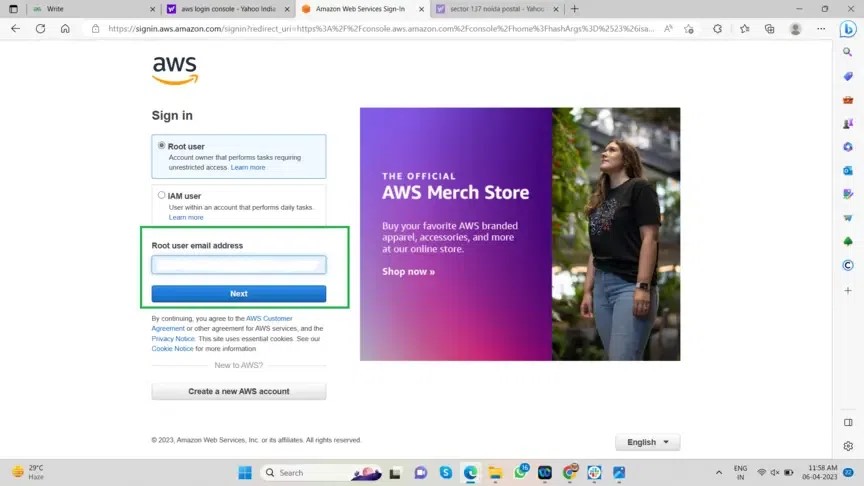Expand the English language dropdown
864x486 pixels.
[x=647, y=442]
